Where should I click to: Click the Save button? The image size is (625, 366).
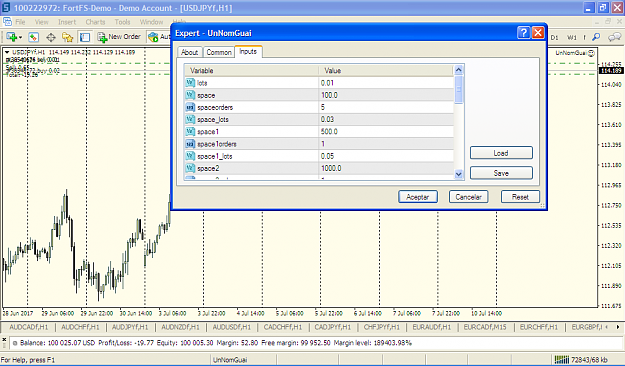501,173
